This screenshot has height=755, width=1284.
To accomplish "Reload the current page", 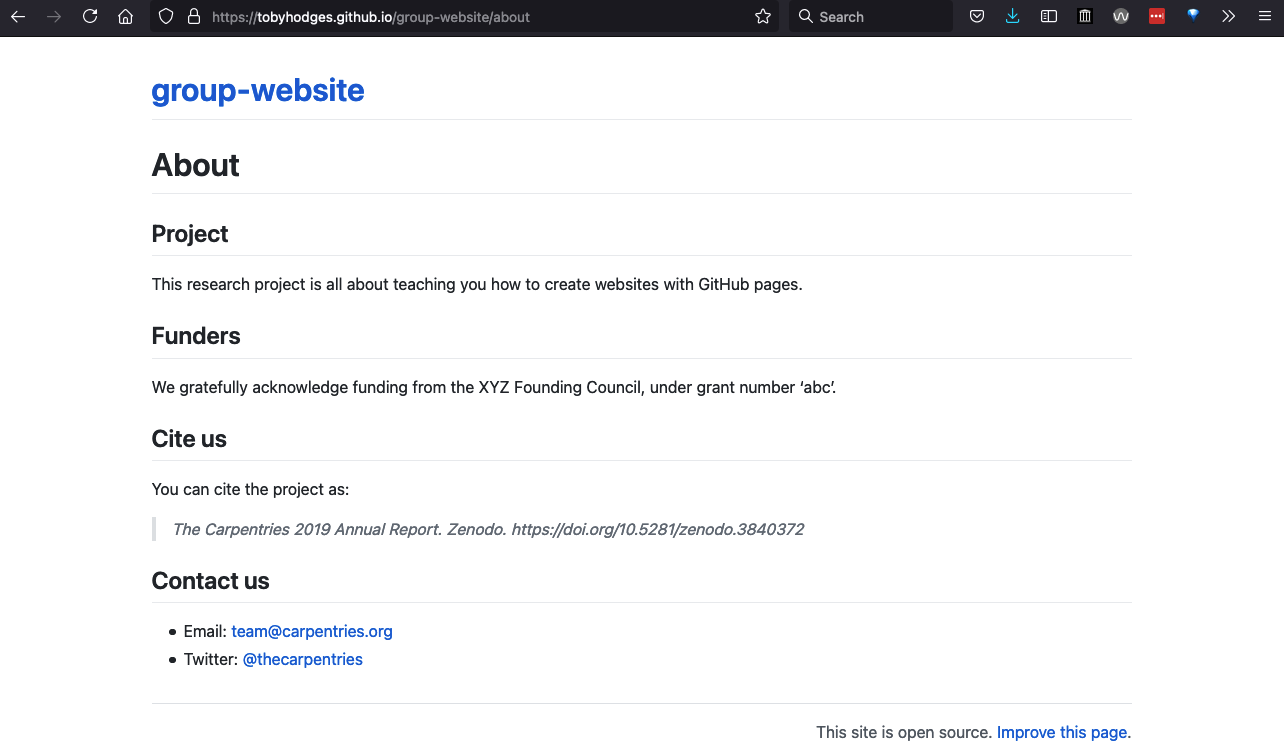I will [90, 16].
